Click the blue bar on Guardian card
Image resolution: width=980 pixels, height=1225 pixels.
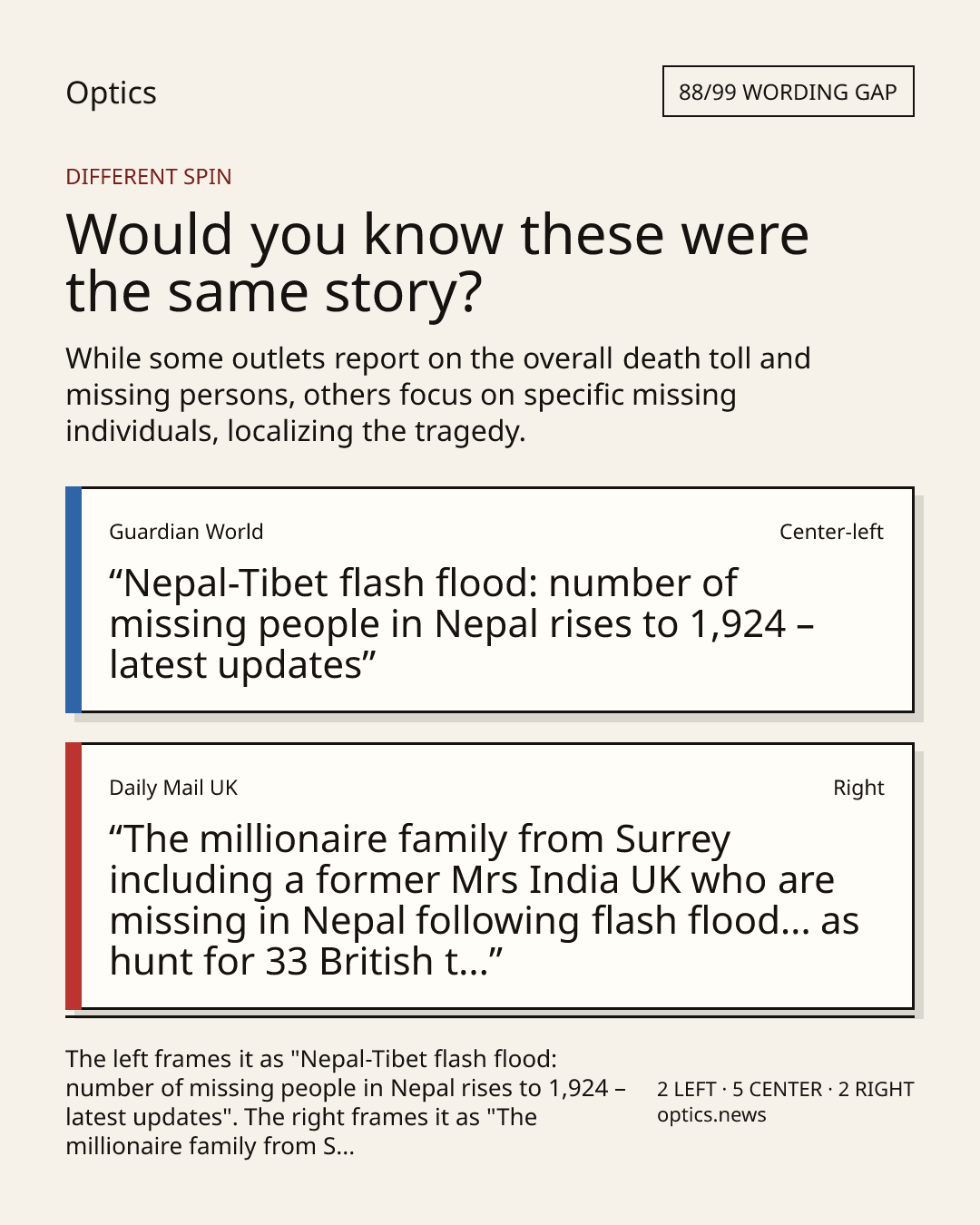pyautogui.click(x=73, y=600)
